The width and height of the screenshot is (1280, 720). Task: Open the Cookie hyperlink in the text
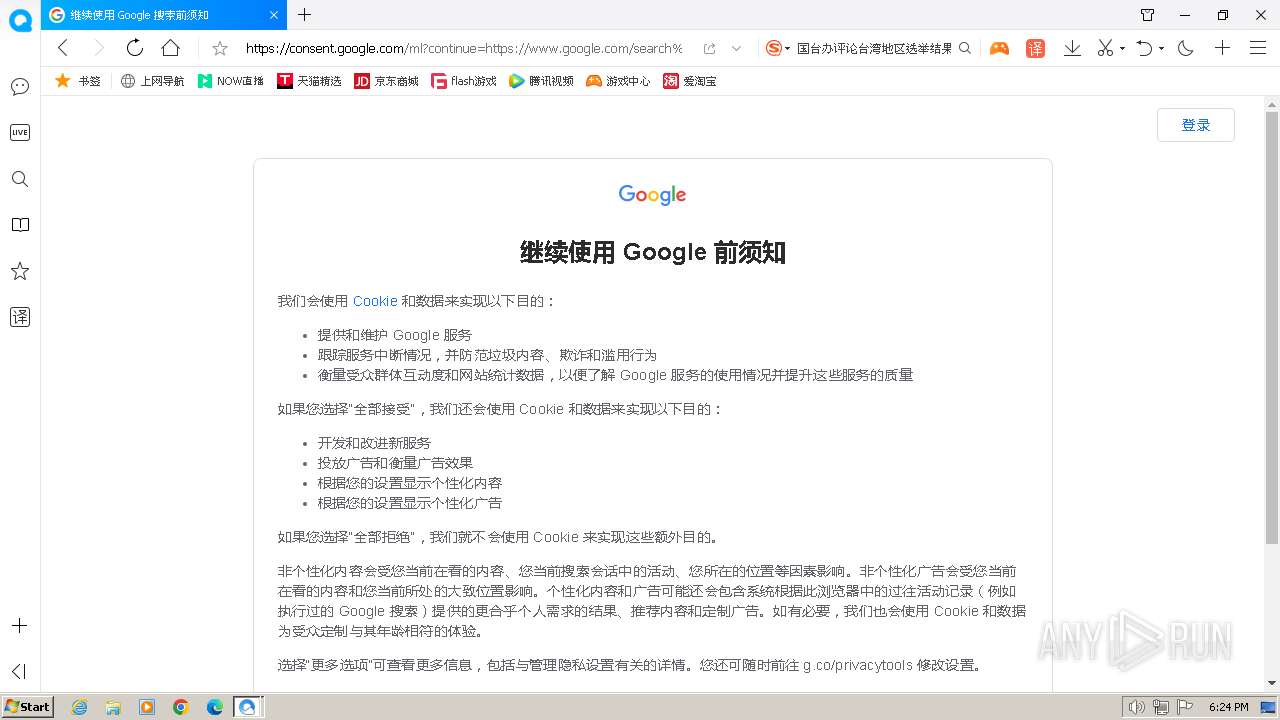pos(375,301)
